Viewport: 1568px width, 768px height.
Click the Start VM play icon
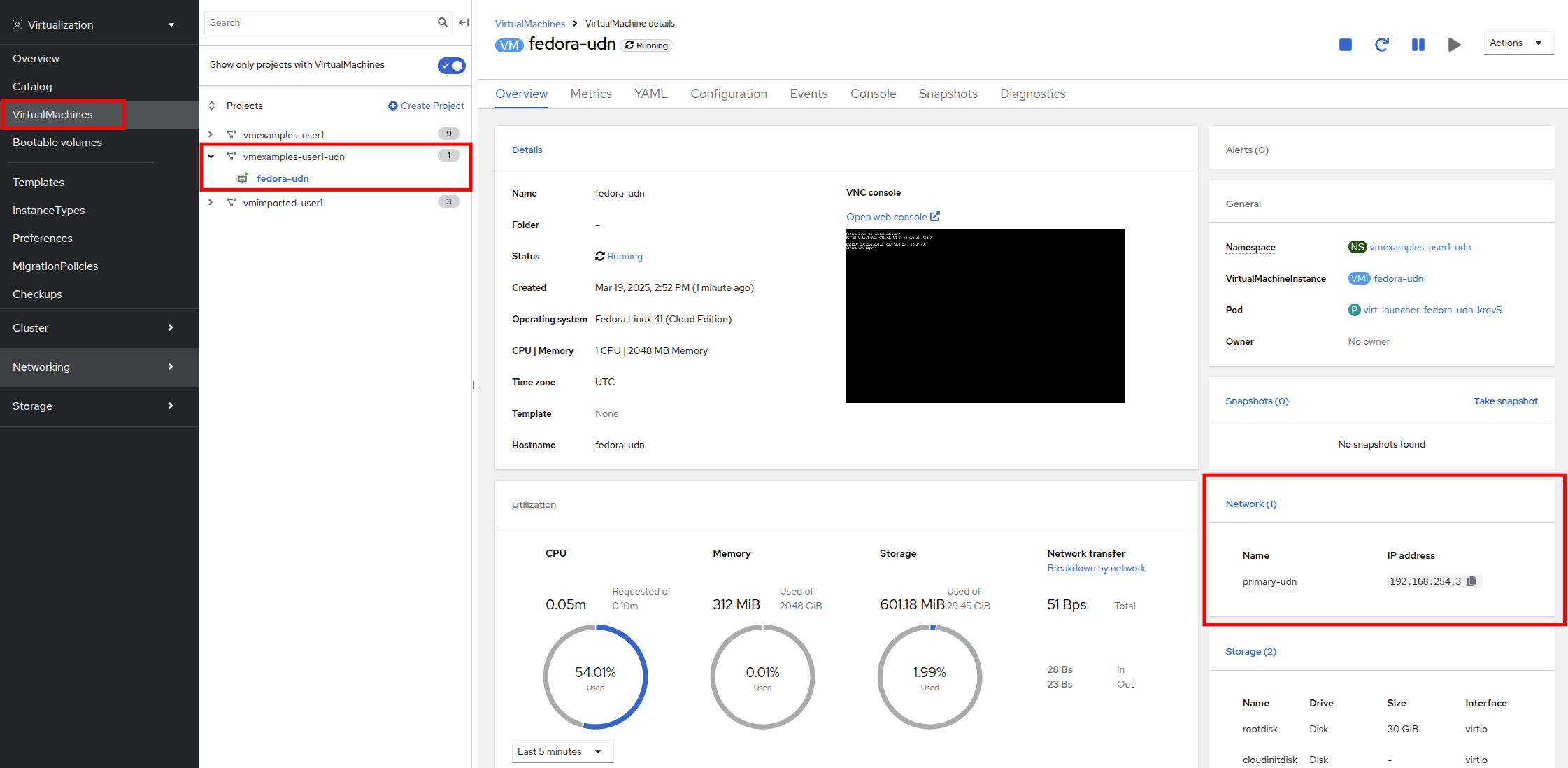tap(1454, 45)
